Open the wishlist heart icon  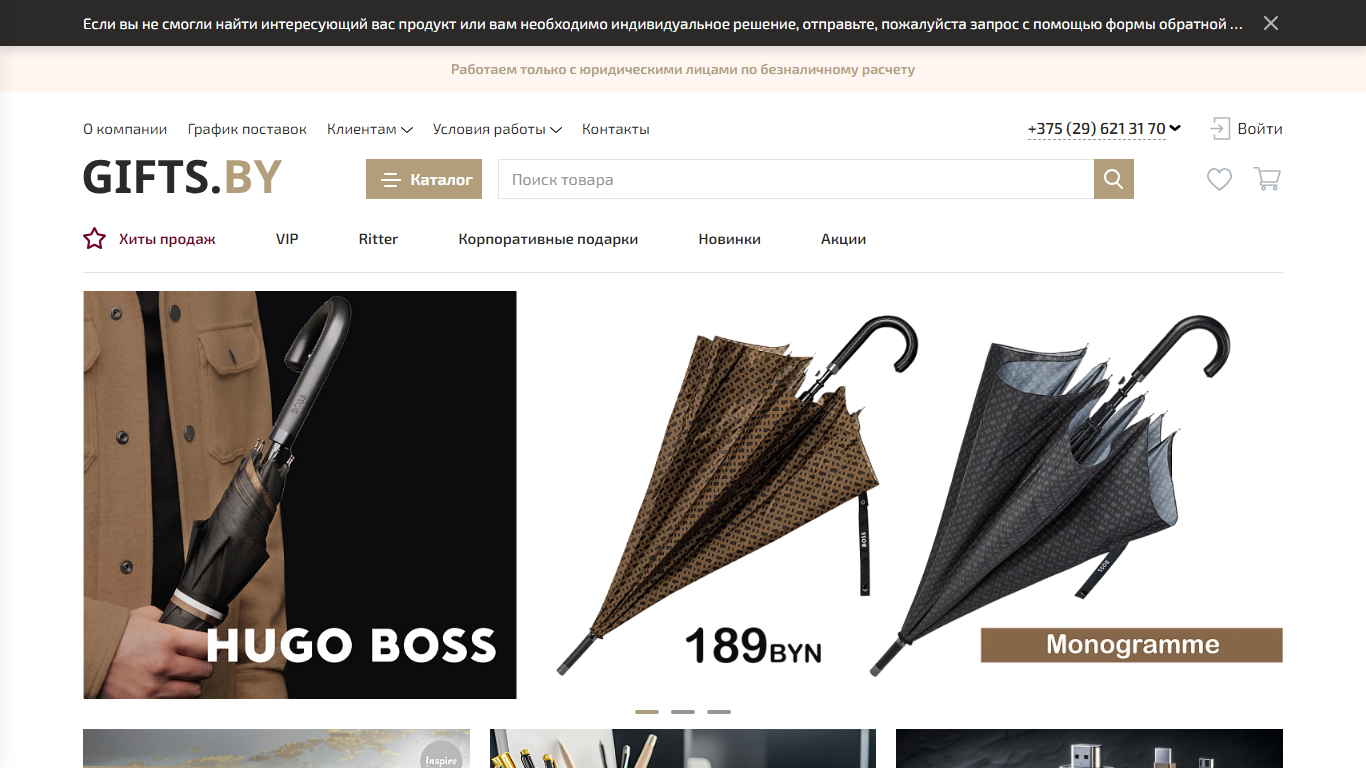coord(1219,179)
